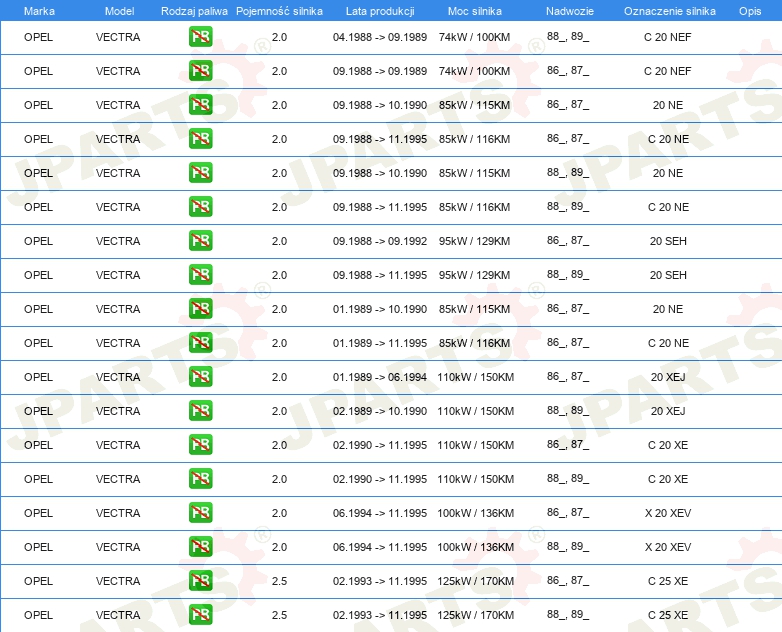Click fuel icon for 20 NE, 09.1988, body 86_, 87_

click(200, 105)
